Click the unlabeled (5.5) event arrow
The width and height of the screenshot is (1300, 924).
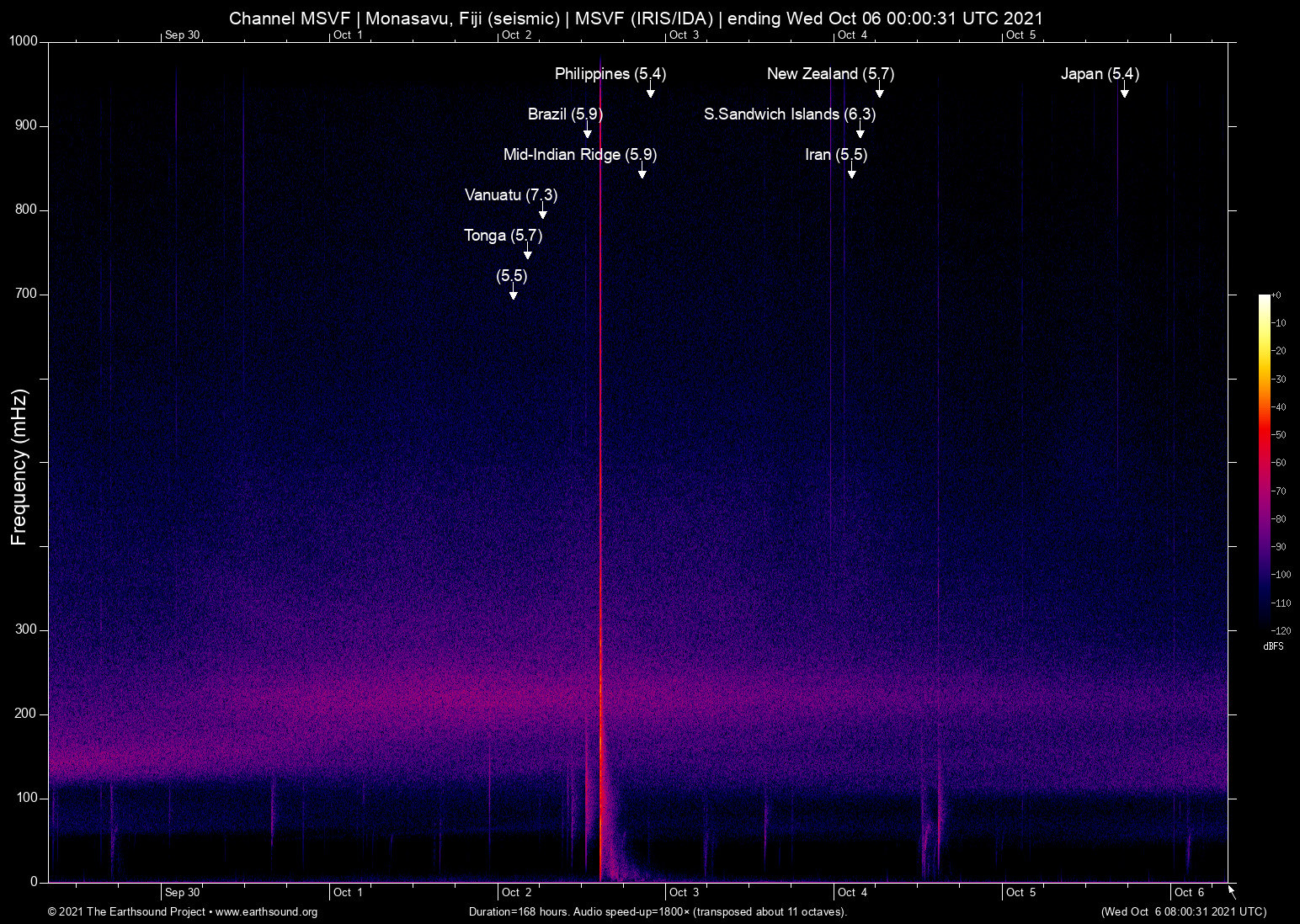[514, 292]
